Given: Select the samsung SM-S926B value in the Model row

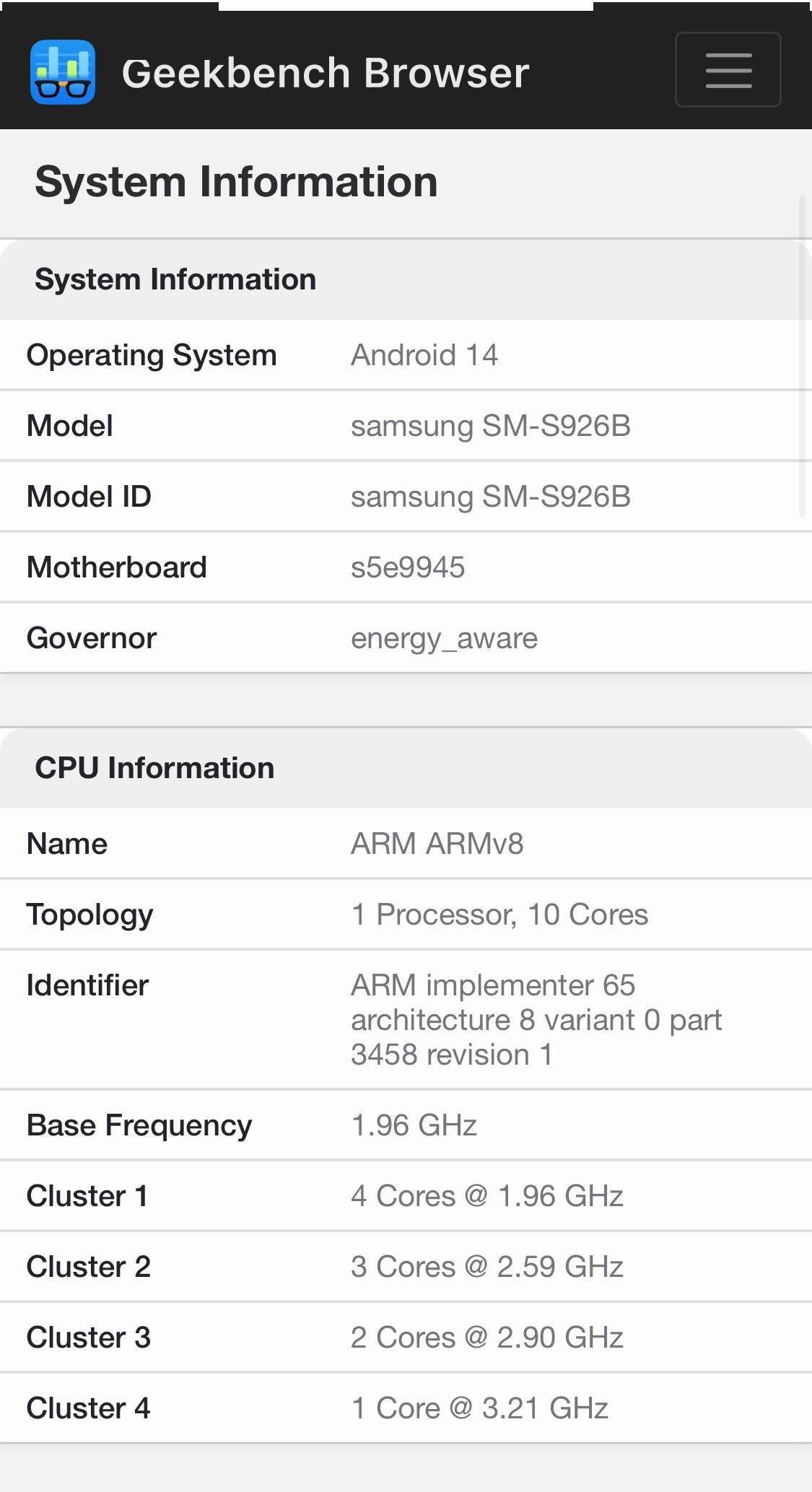Looking at the screenshot, I should [x=491, y=426].
